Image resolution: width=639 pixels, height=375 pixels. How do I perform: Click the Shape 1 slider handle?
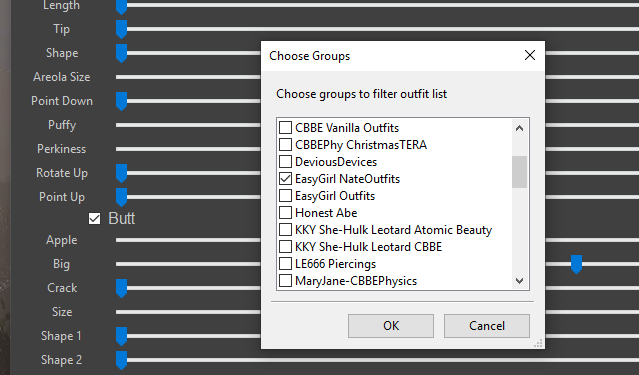click(x=121, y=336)
